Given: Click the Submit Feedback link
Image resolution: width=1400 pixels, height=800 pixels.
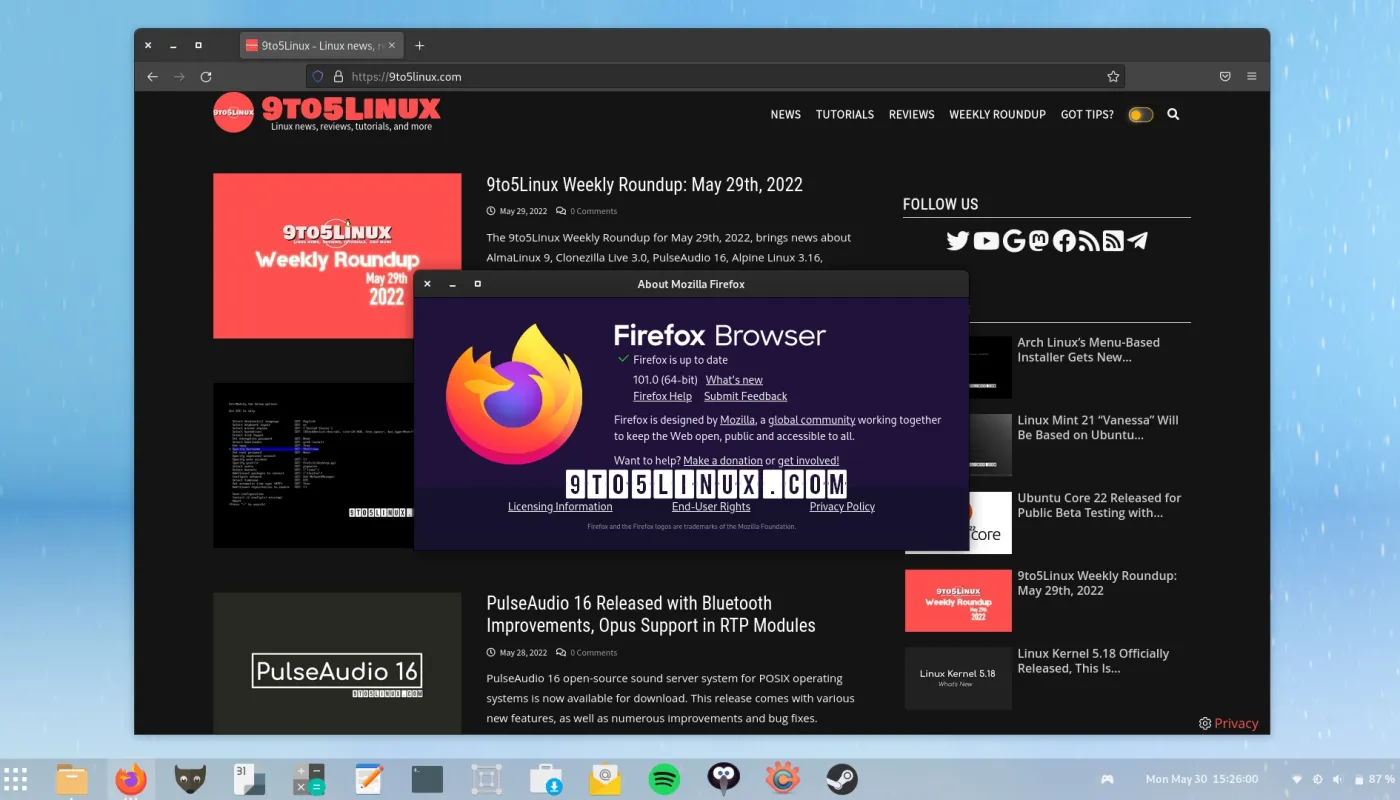Looking at the screenshot, I should pos(745,396).
